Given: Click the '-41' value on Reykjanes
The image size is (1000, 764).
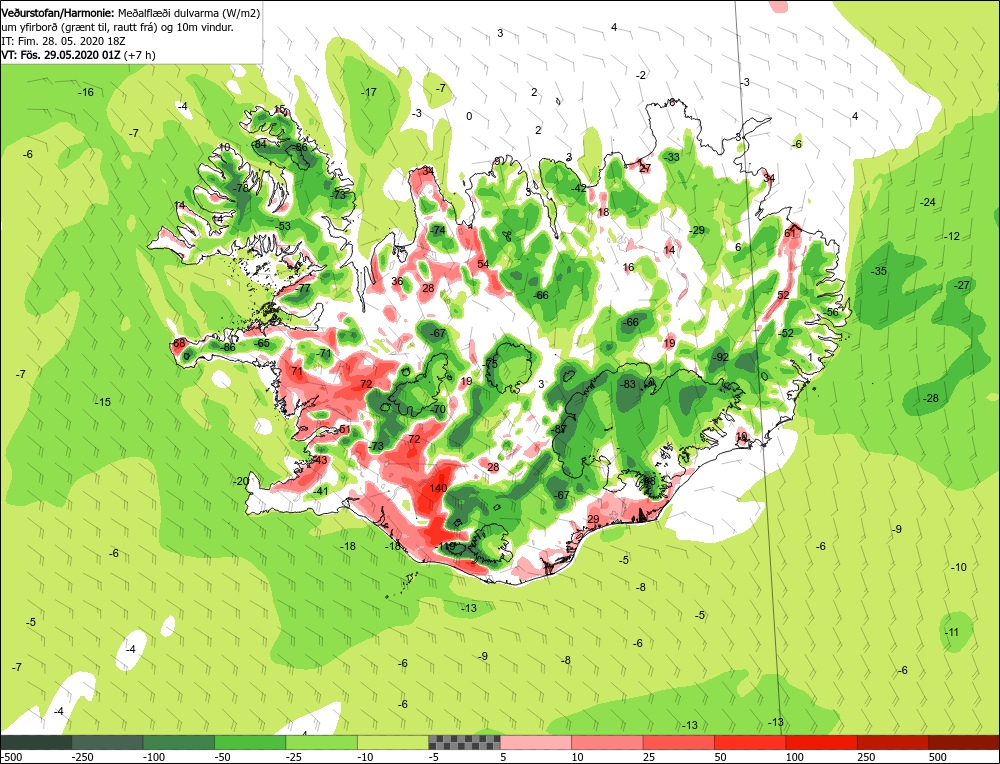Looking at the screenshot, I should [320, 491].
